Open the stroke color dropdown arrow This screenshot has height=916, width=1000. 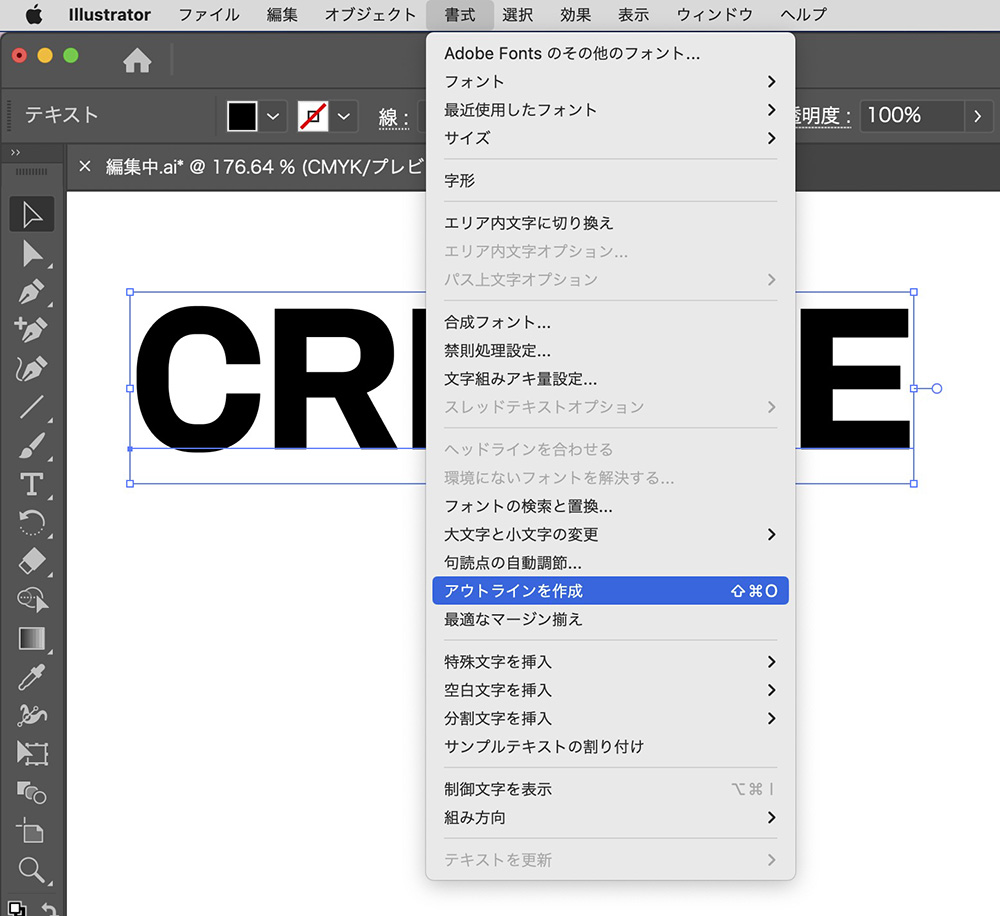pos(344,116)
